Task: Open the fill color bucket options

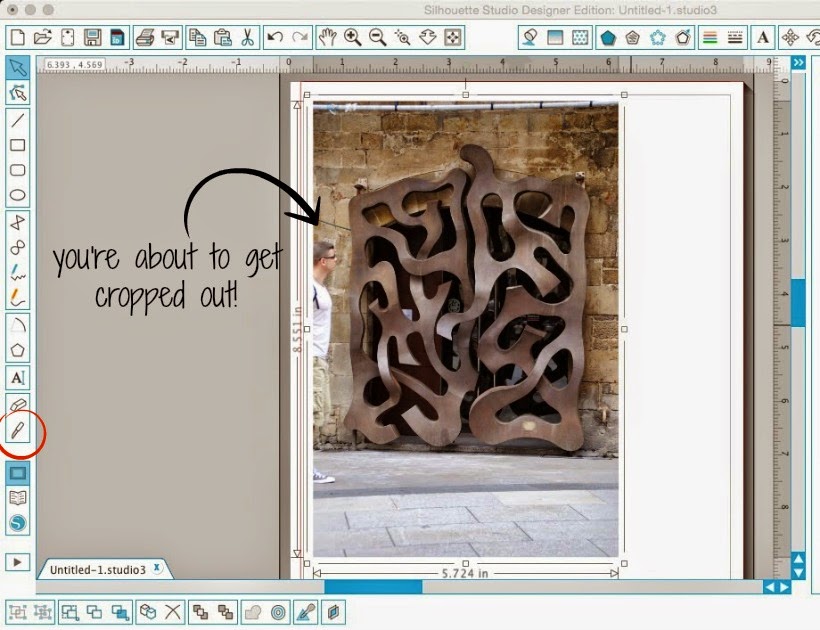Action: click(x=529, y=37)
